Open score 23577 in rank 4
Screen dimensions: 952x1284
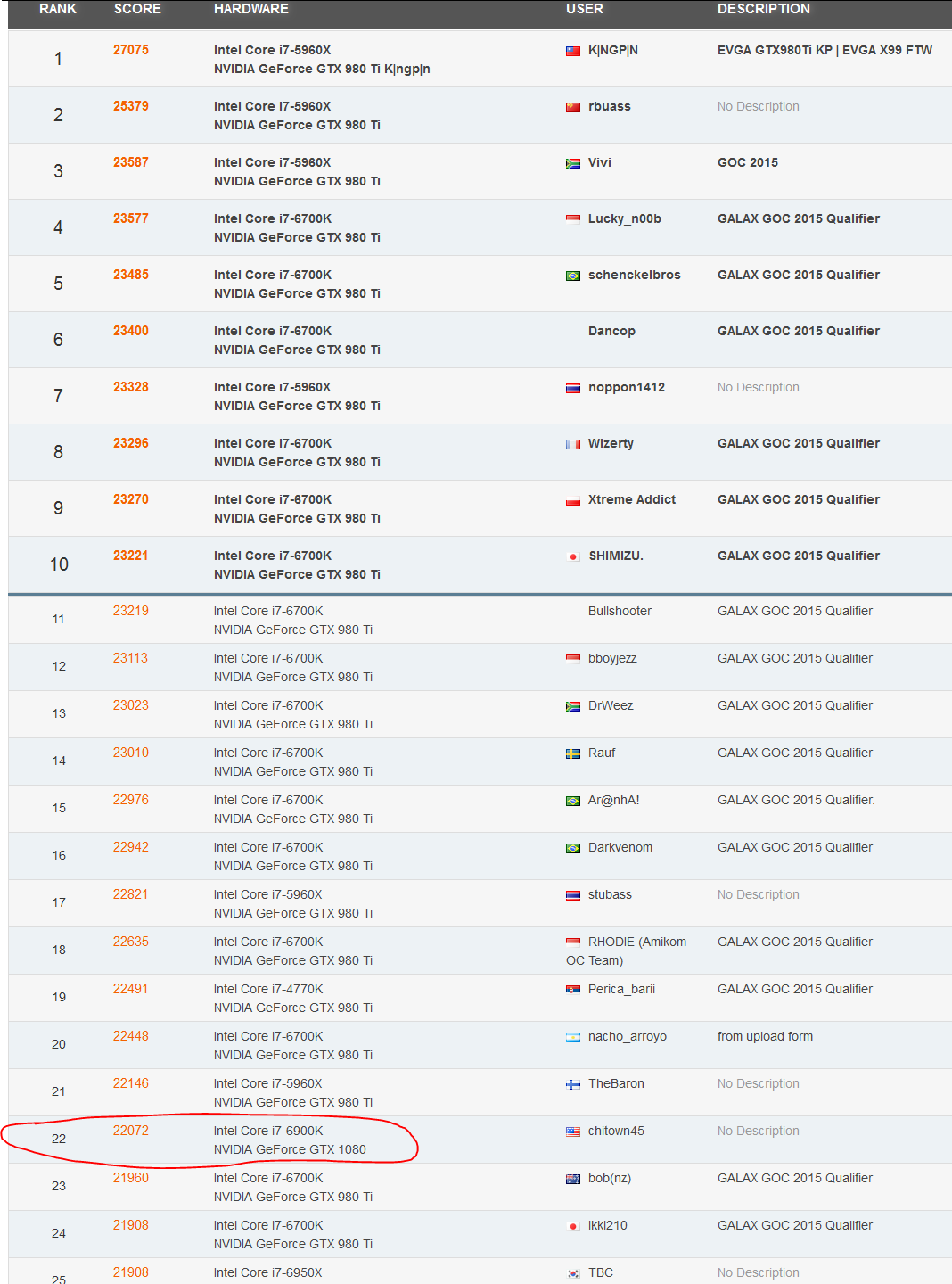(131, 218)
